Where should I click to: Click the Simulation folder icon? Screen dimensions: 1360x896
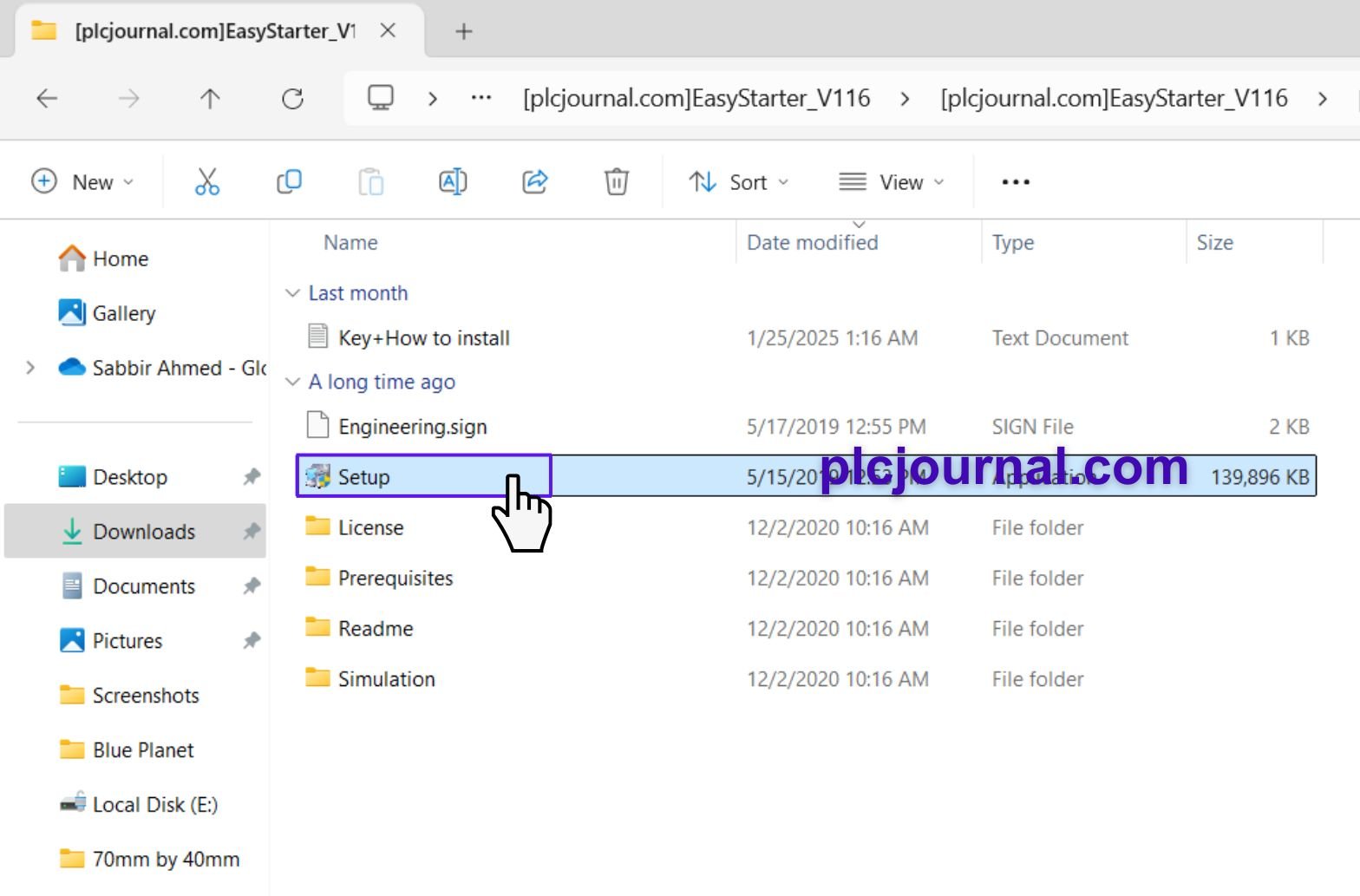(x=317, y=677)
